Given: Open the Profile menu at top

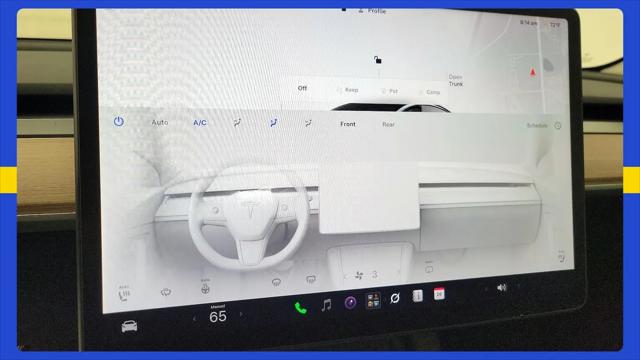Looking at the screenshot, I should (x=372, y=11).
